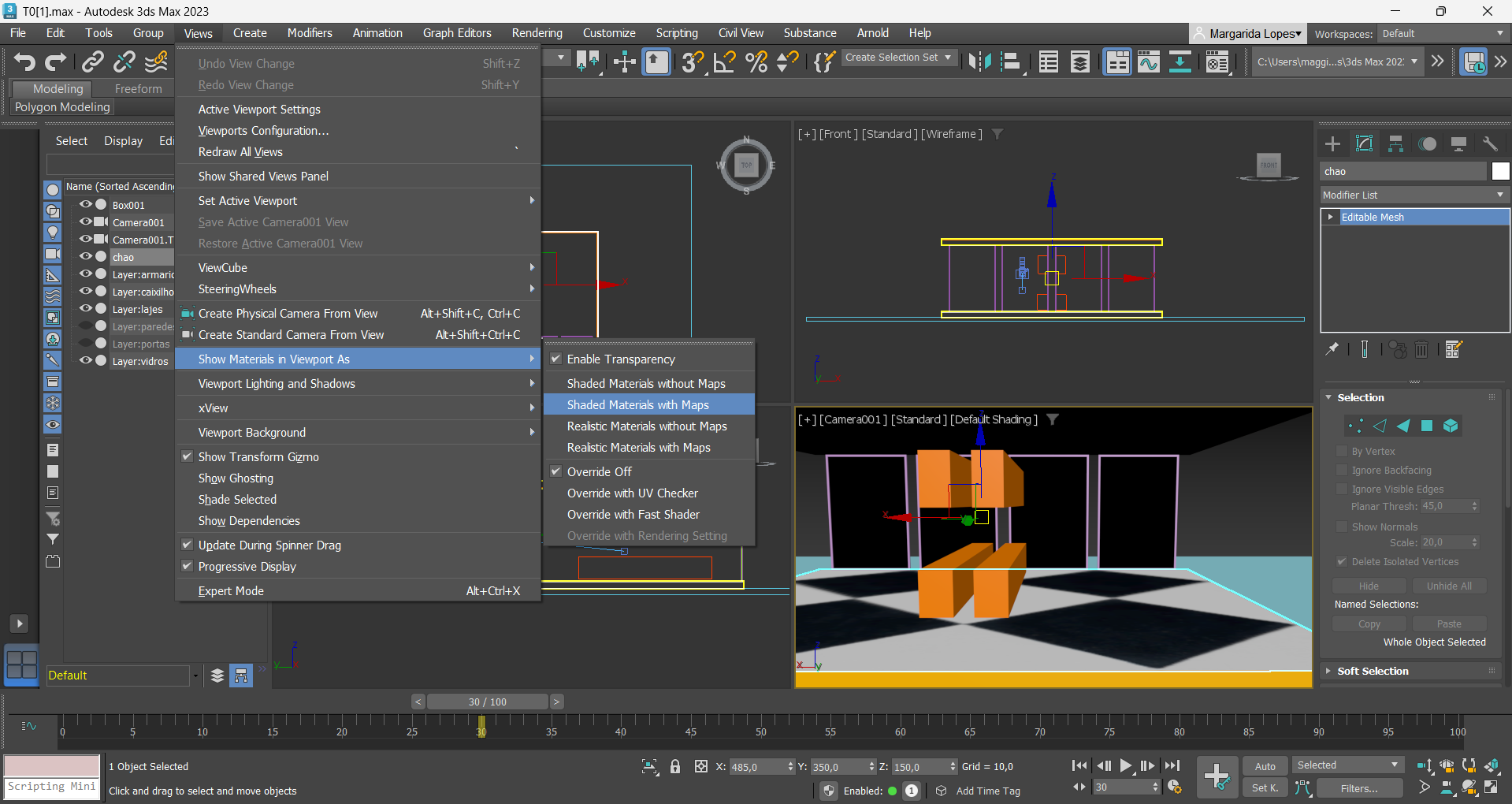Choose Realistic Materials with Maps
The height and width of the screenshot is (804, 1512).
pos(638,447)
